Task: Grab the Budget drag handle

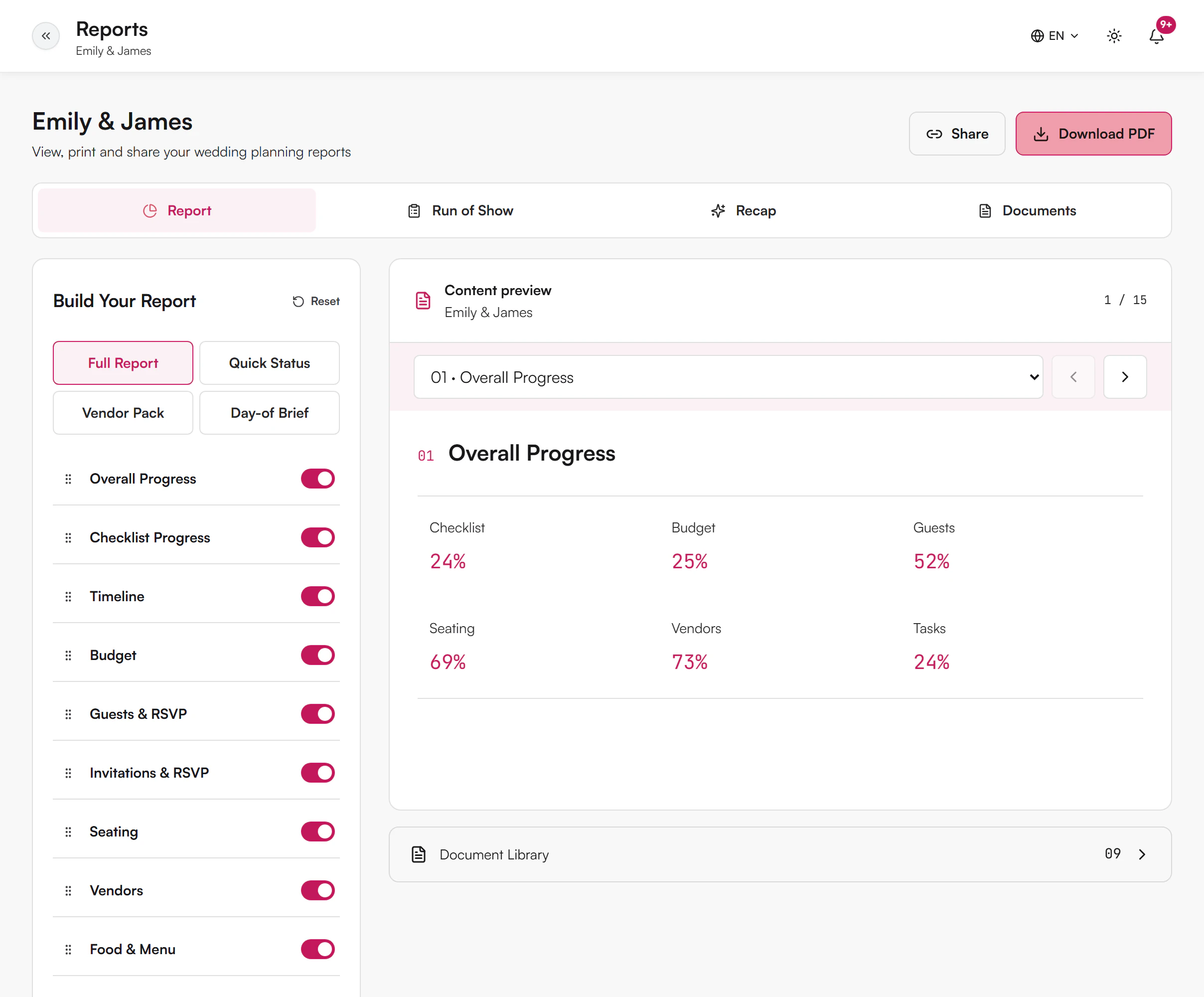Action: coord(68,655)
